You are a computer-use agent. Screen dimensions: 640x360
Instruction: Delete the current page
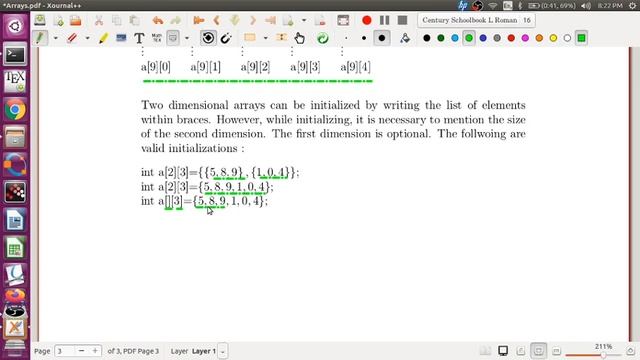(320, 20)
